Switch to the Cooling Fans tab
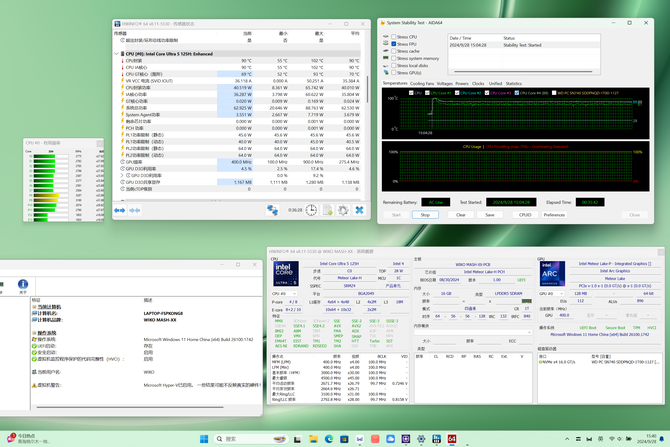 click(423, 83)
